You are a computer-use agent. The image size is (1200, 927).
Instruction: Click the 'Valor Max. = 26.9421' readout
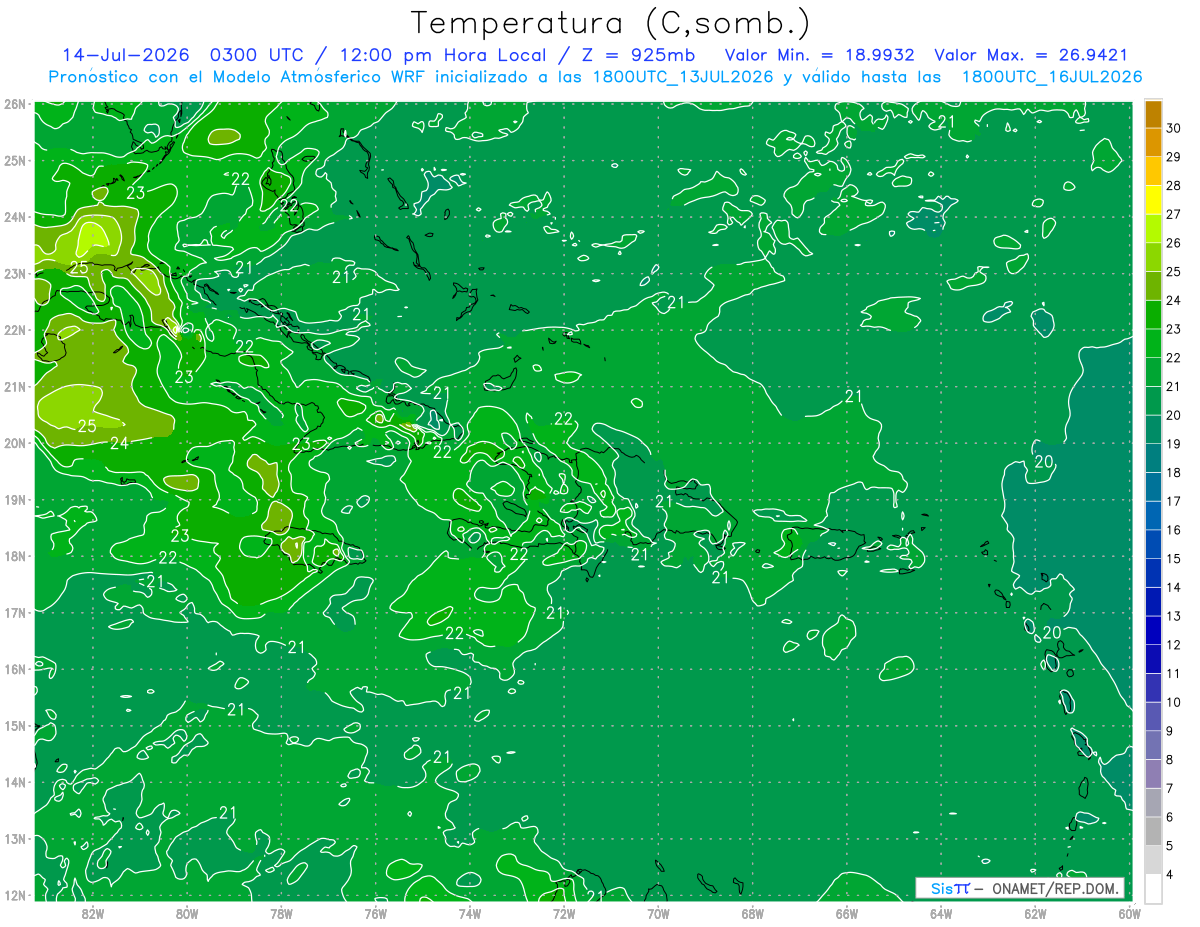click(x=1031, y=55)
